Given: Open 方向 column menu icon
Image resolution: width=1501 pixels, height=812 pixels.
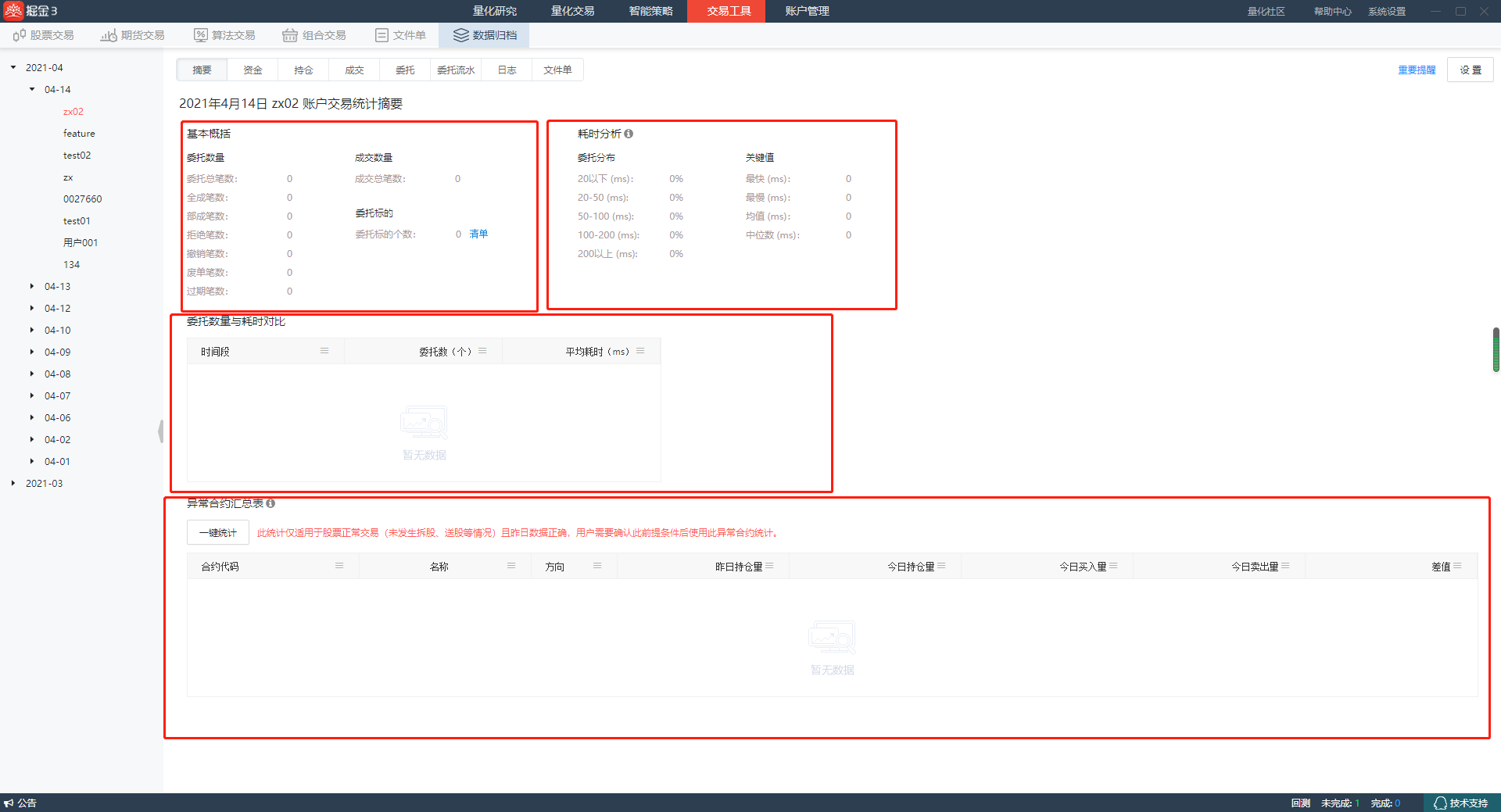Looking at the screenshot, I should point(597,565).
